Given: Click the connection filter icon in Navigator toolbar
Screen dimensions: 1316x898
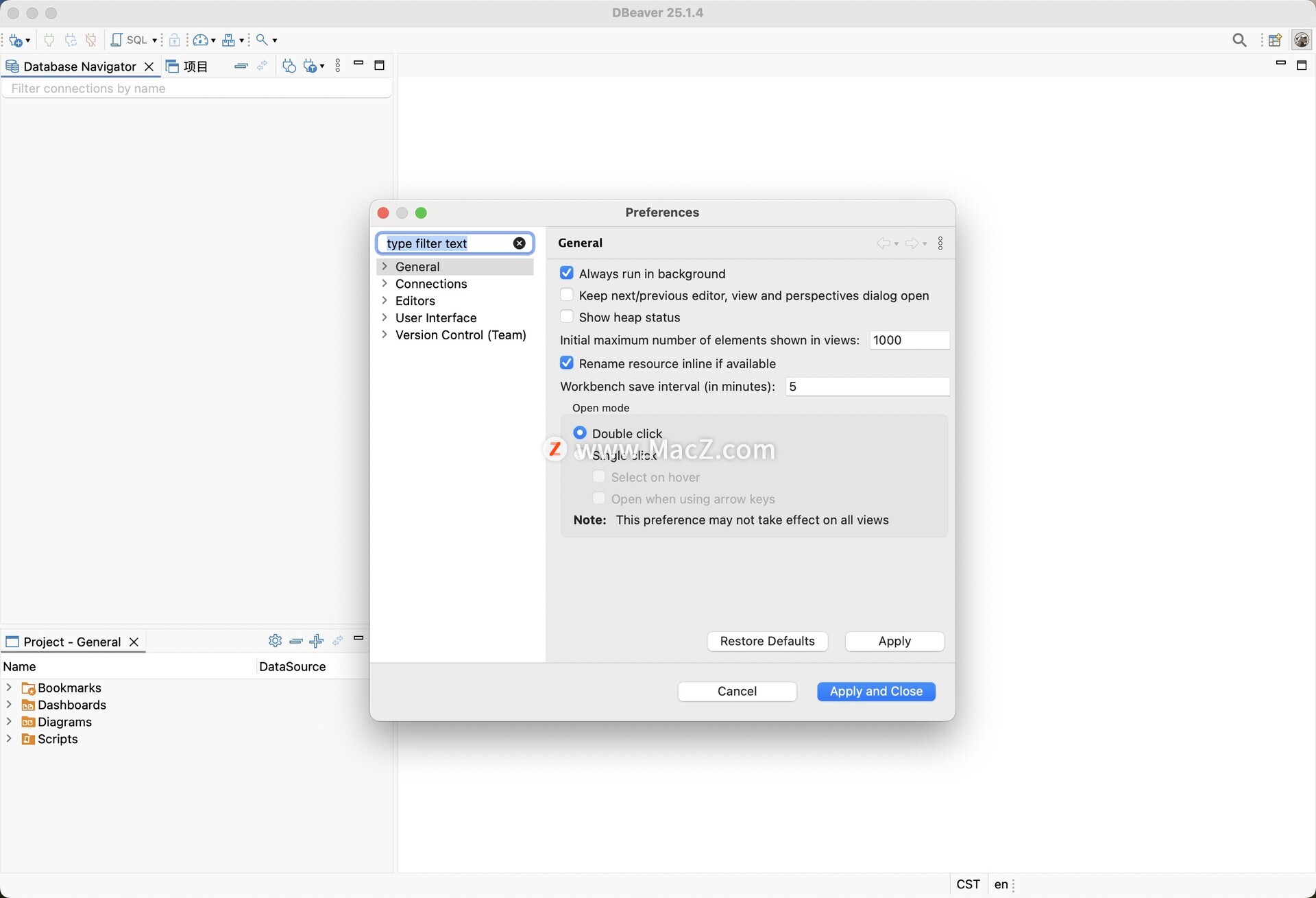Looking at the screenshot, I should pyautogui.click(x=310, y=66).
